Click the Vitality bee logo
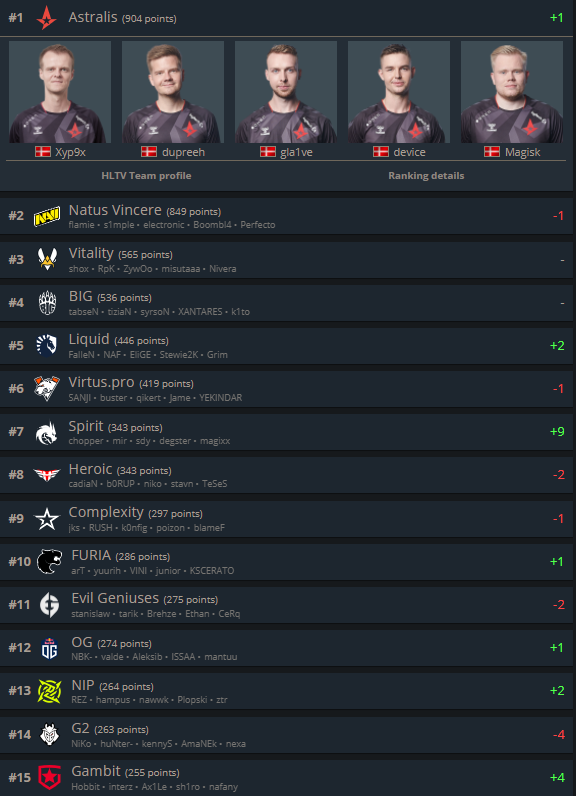 [47, 259]
